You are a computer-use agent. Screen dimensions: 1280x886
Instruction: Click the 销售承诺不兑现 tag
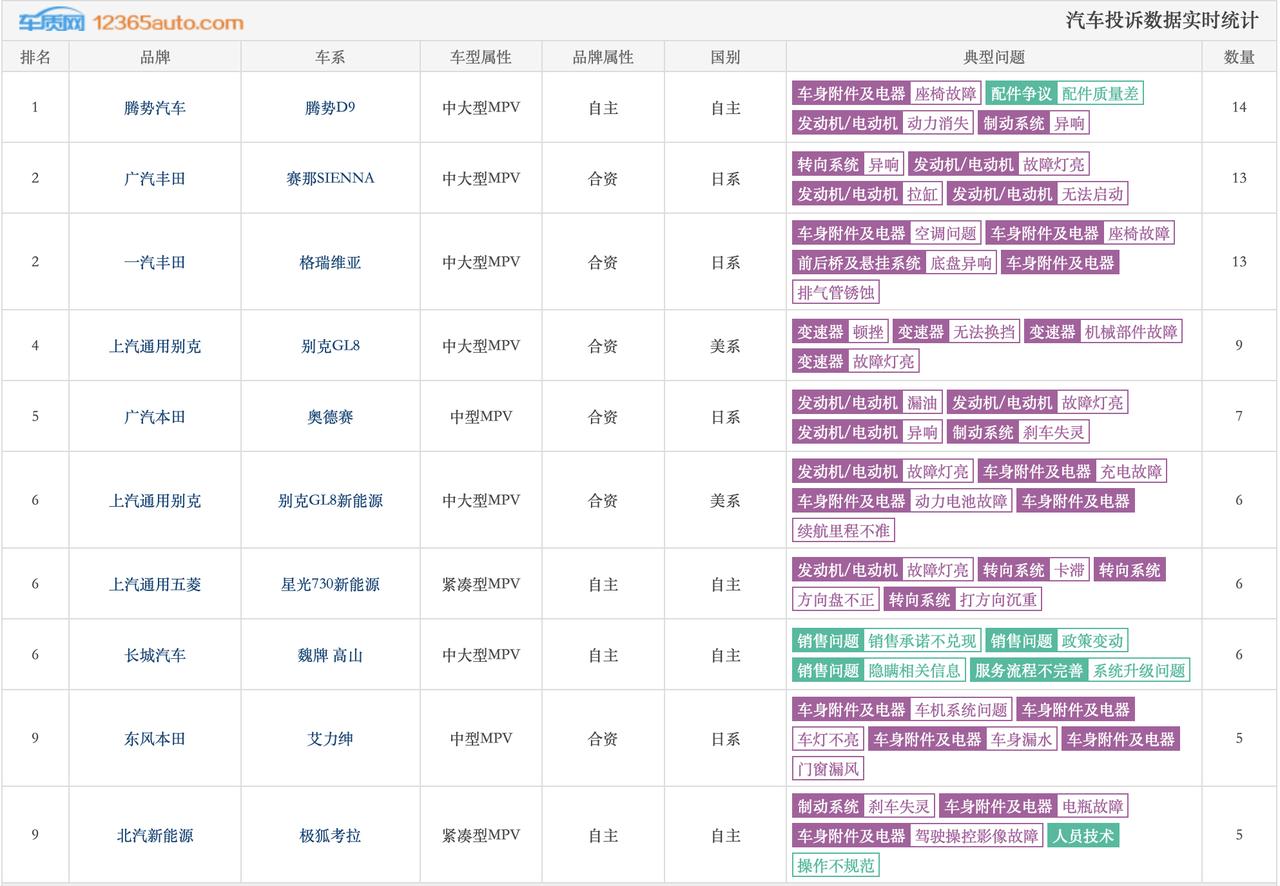pos(925,641)
